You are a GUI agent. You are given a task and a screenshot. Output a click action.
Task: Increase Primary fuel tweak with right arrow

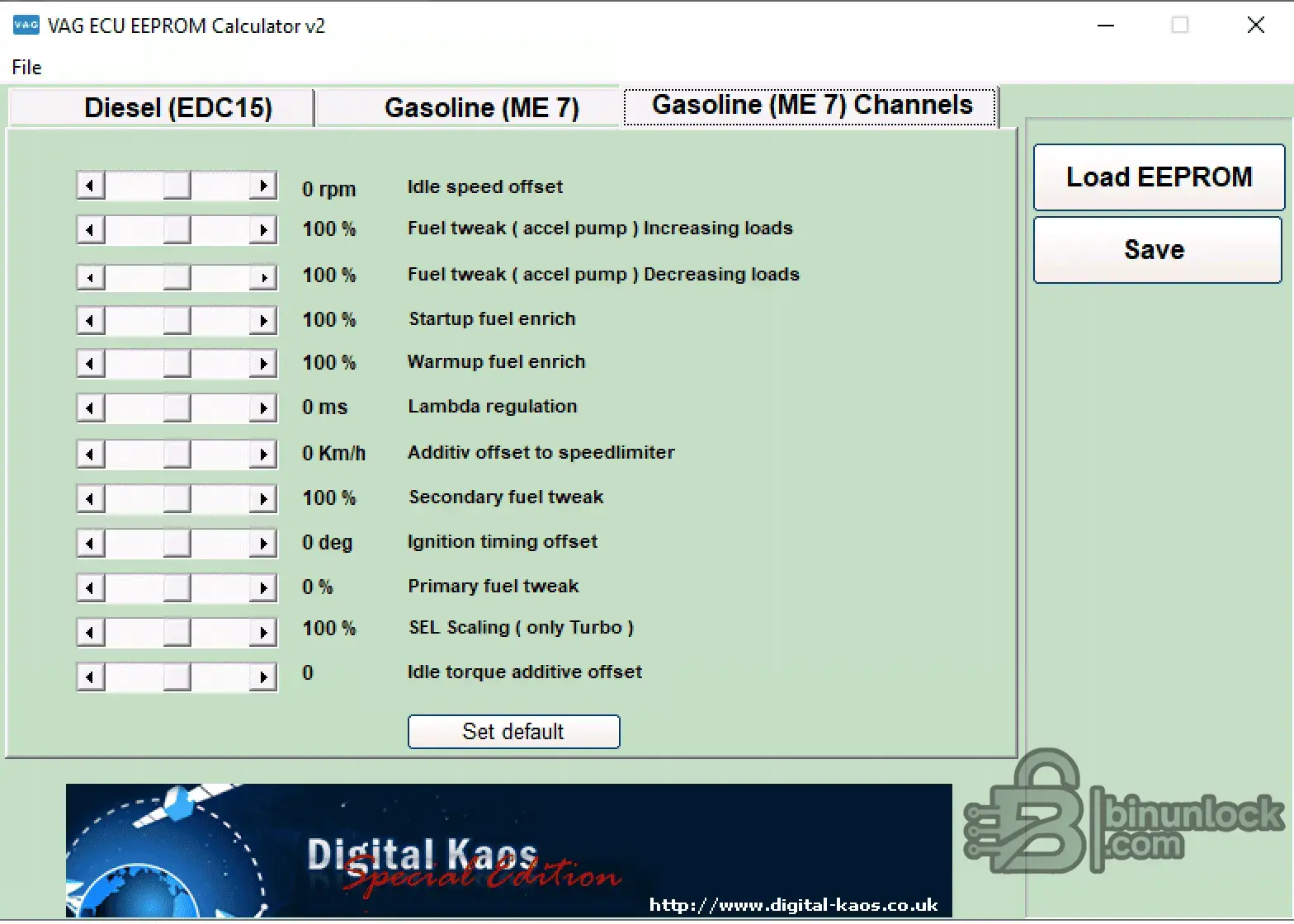(263, 588)
